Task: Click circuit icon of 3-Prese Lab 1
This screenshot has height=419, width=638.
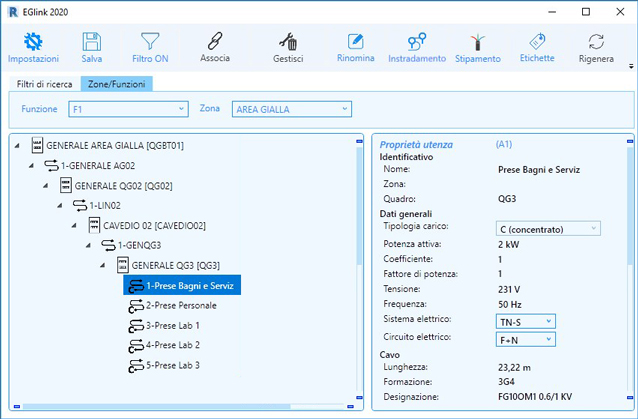Action: pyautogui.click(x=136, y=326)
